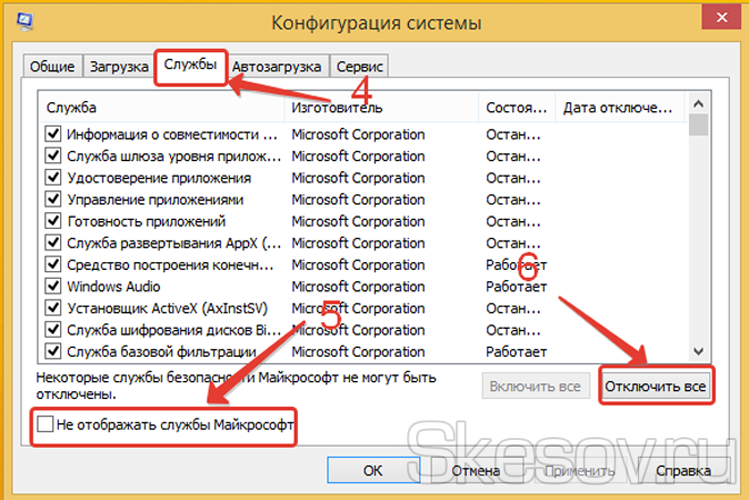Enable Не отображать службы Майкрософт checkbox
This screenshot has height=500, width=749.
pos(44,425)
